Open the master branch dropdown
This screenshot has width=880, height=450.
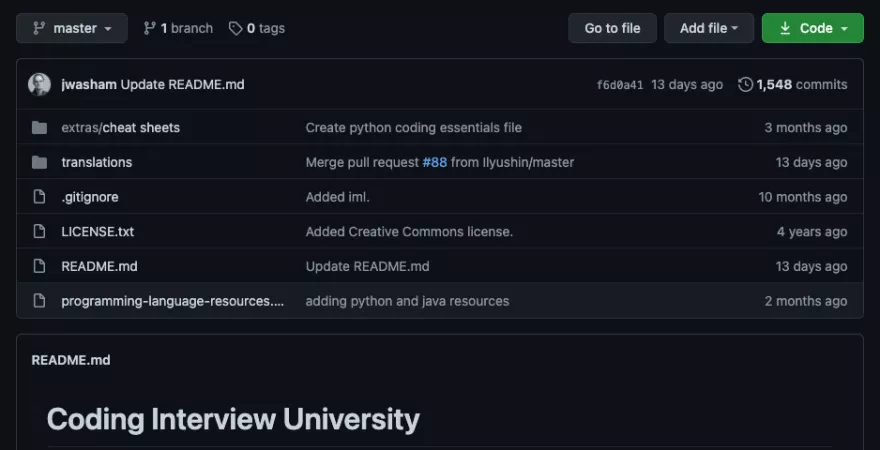point(71,28)
